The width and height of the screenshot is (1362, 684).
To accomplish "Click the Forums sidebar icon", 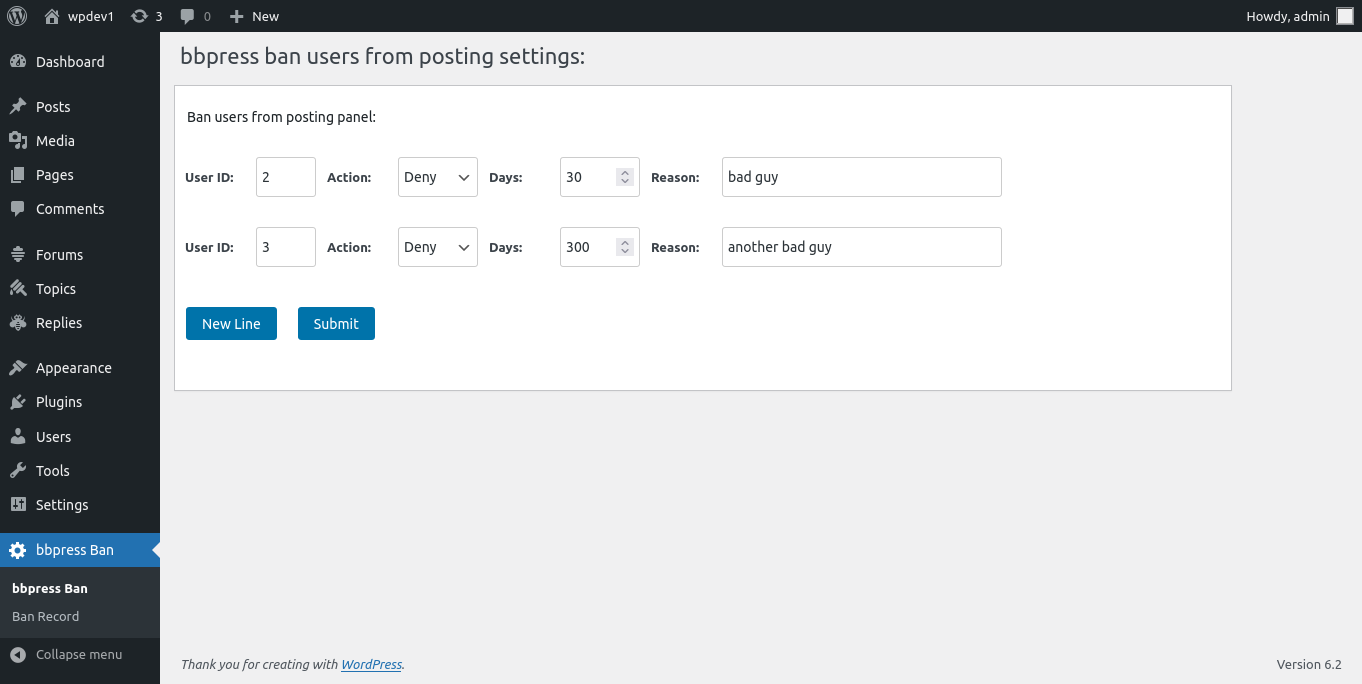I will pos(20,254).
